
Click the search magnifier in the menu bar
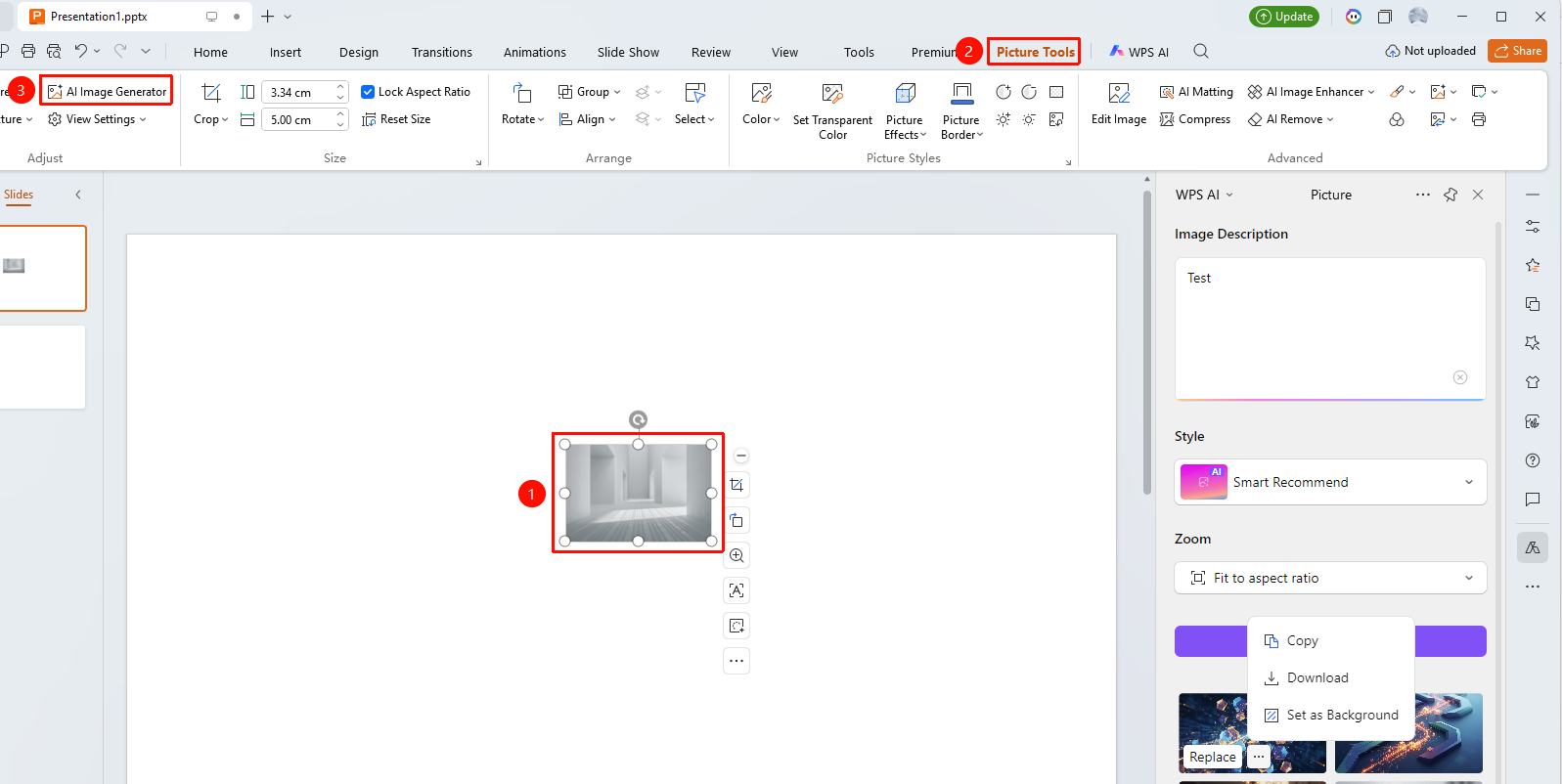pos(1201,52)
